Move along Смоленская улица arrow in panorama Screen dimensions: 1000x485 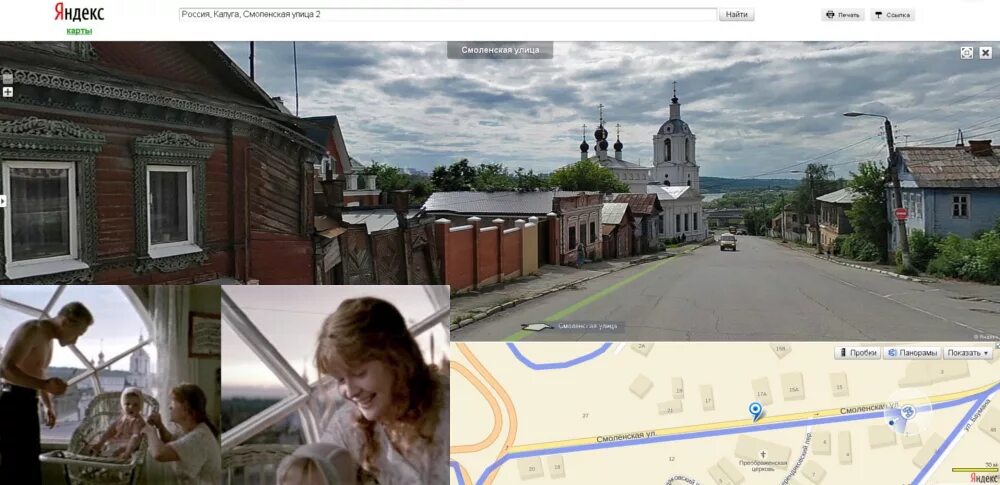tap(538, 327)
